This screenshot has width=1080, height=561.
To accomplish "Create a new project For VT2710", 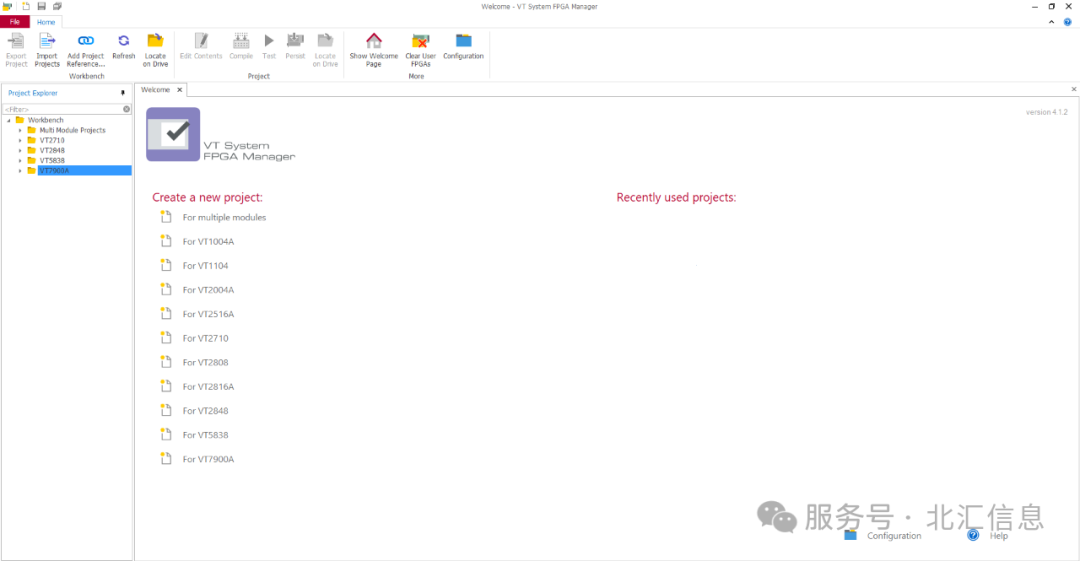I will (205, 338).
